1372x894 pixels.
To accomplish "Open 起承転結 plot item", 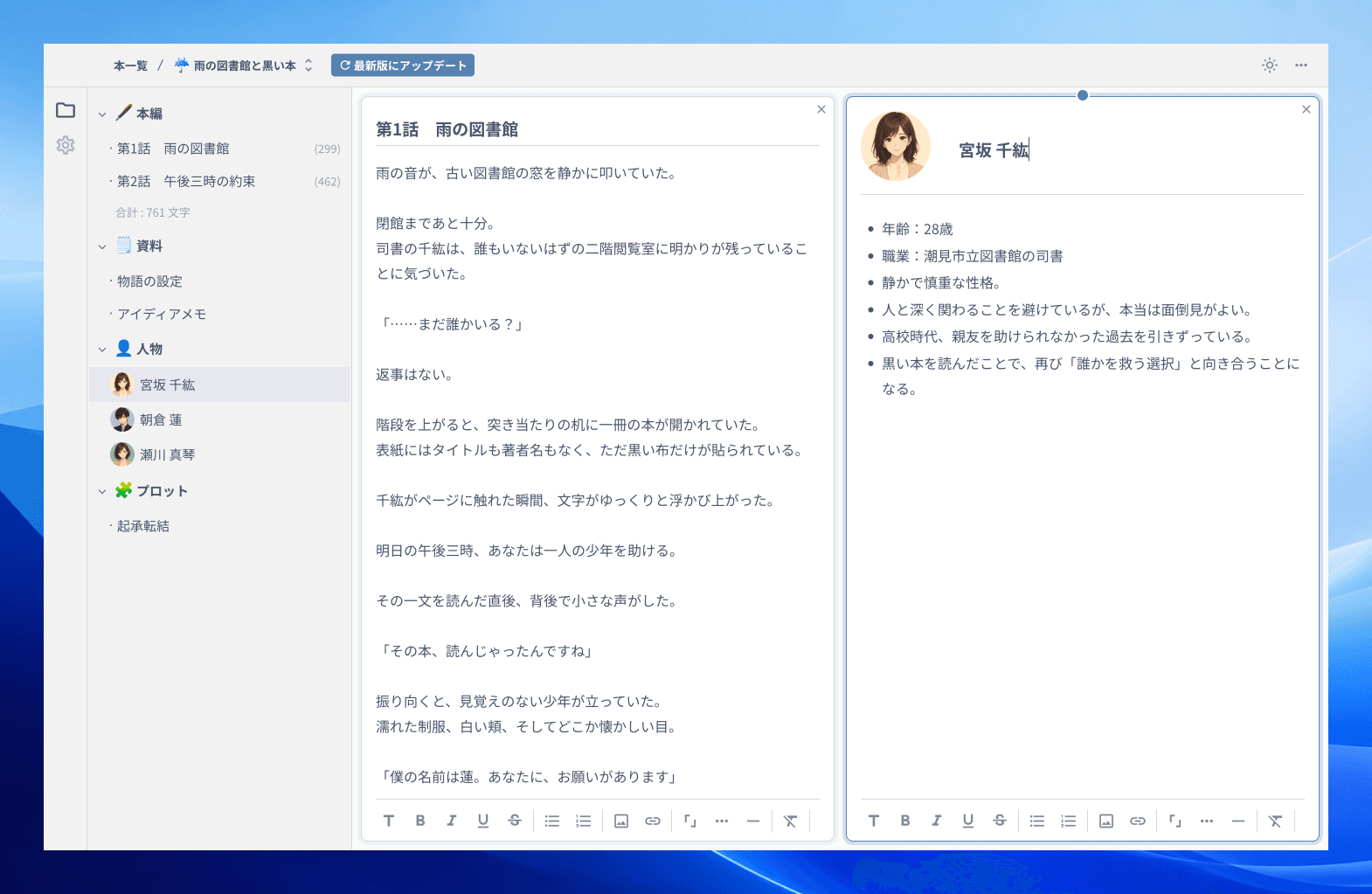I will 219,526.
